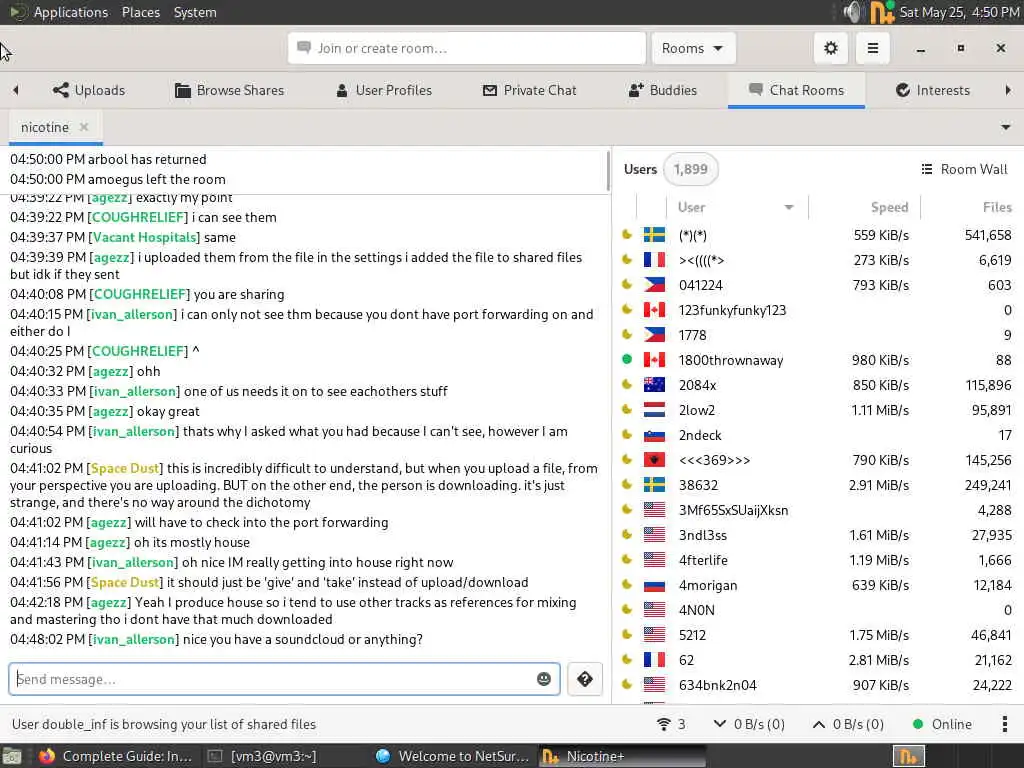Click username ivan_allerson in the soundcloud message
Viewport: 1024px width, 768px height.
[x=133, y=639]
